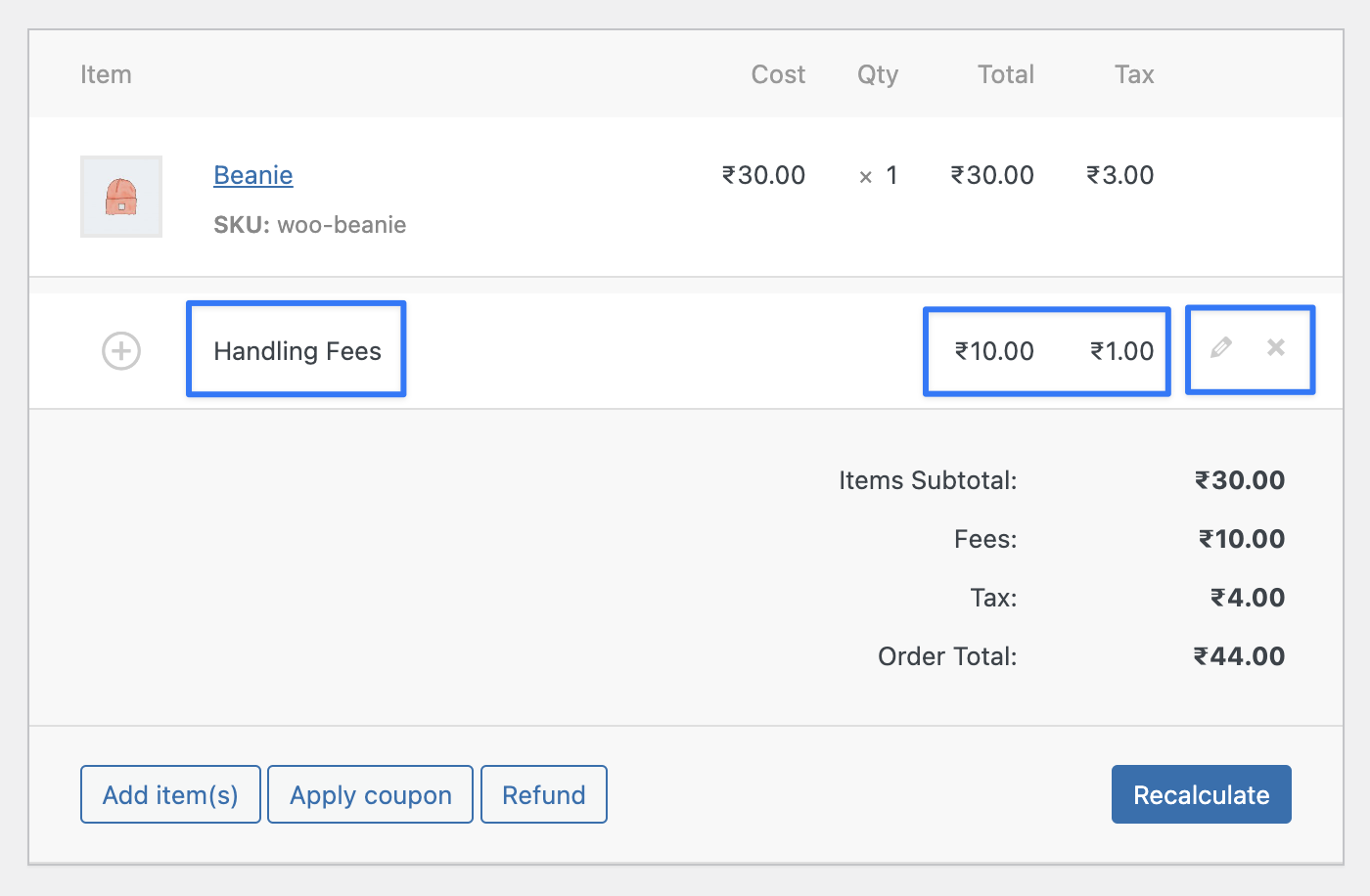Image resolution: width=1370 pixels, height=896 pixels.
Task: Click the Cost column header
Action: tap(778, 74)
